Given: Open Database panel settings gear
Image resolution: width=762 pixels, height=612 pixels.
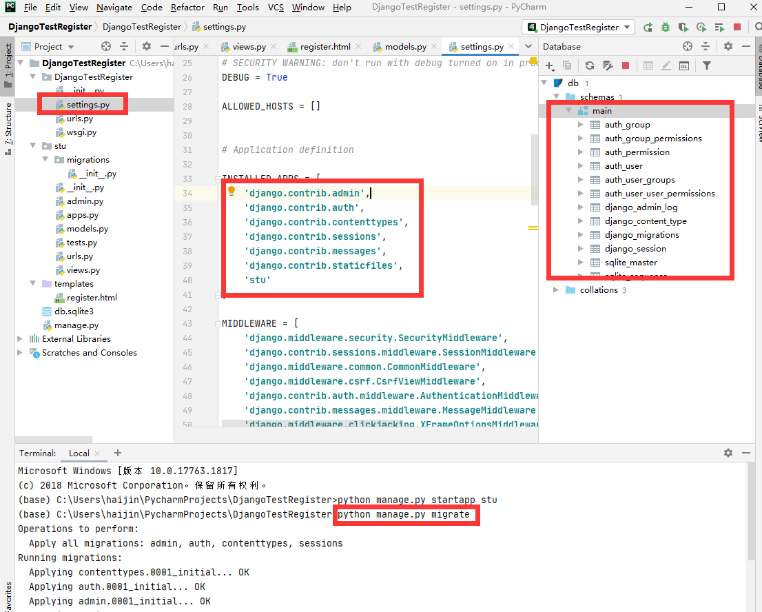Looking at the screenshot, I should point(728,47).
